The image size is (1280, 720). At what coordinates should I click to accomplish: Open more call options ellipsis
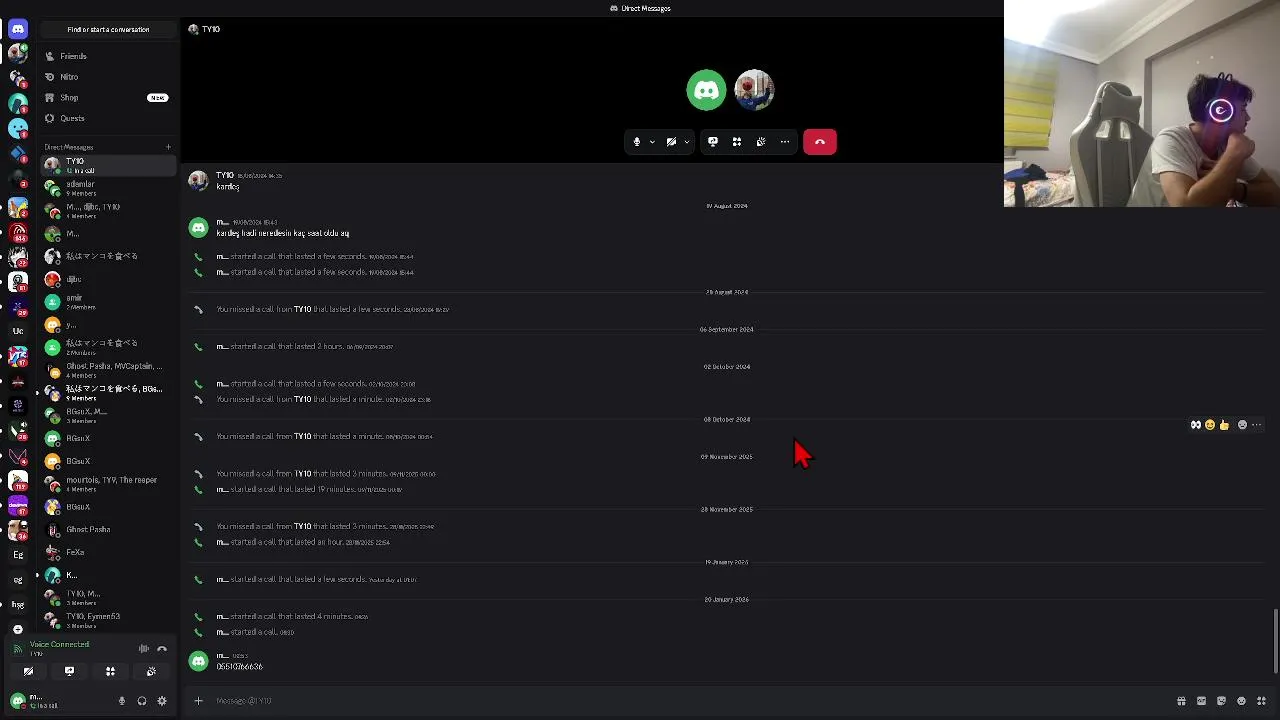pyautogui.click(x=785, y=142)
